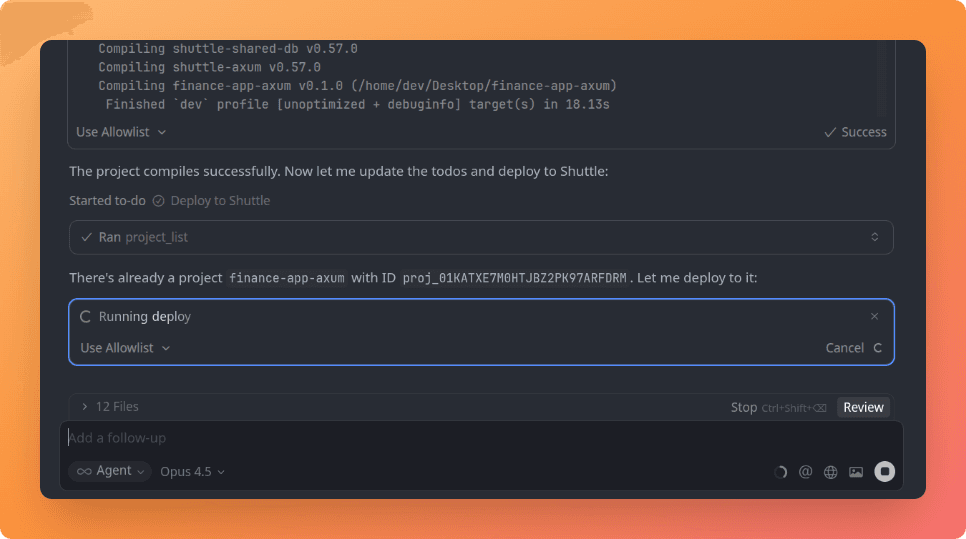Screen dimensions: 966x539
Task: Click the context usage ring icon
Action: click(780, 472)
